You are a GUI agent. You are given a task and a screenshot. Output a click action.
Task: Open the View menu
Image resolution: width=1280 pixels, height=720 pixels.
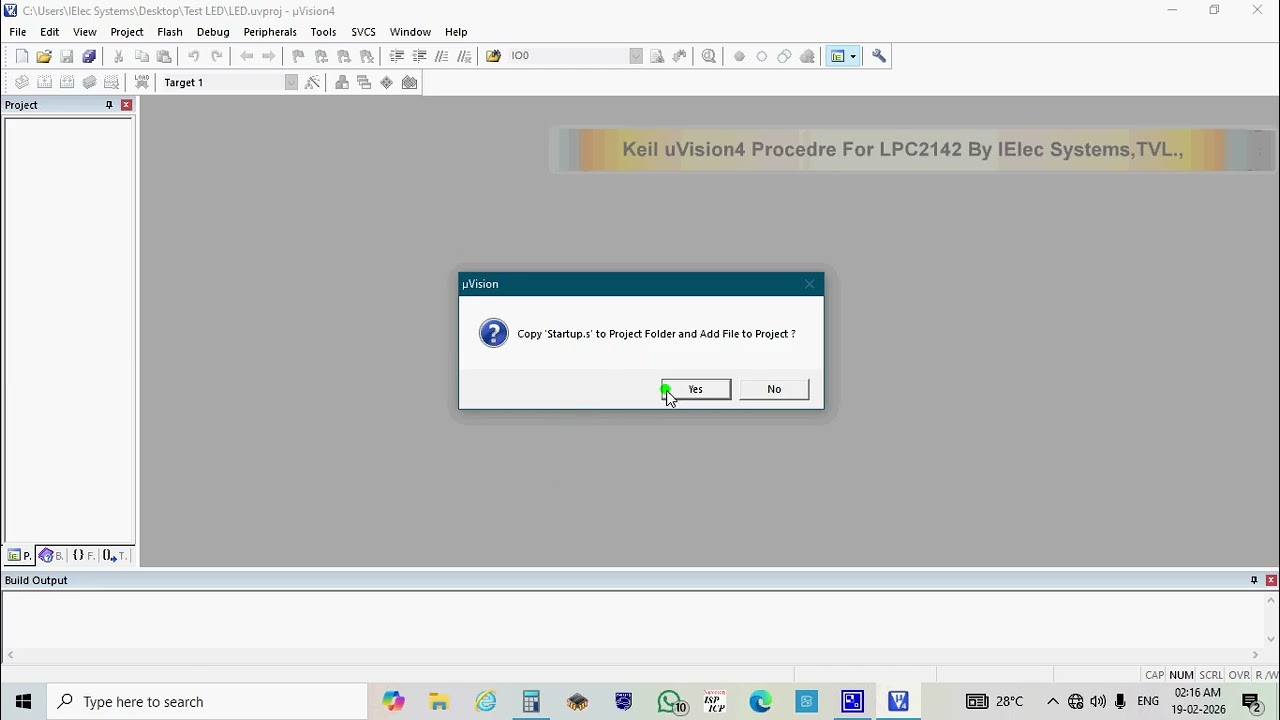tap(85, 32)
